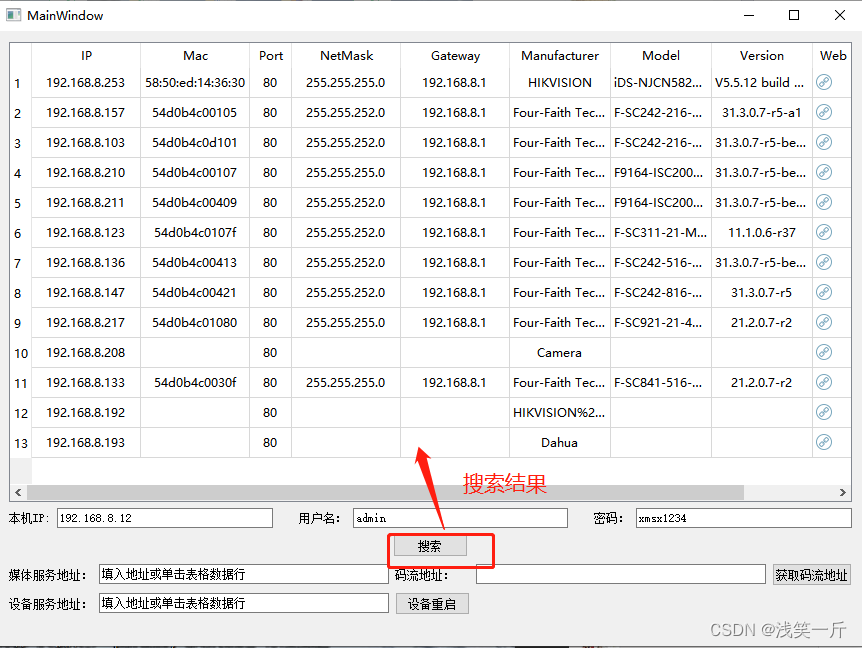The height and width of the screenshot is (648, 862).
Task: Select version cell V5.5.12 build ...
Action: [x=761, y=82]
